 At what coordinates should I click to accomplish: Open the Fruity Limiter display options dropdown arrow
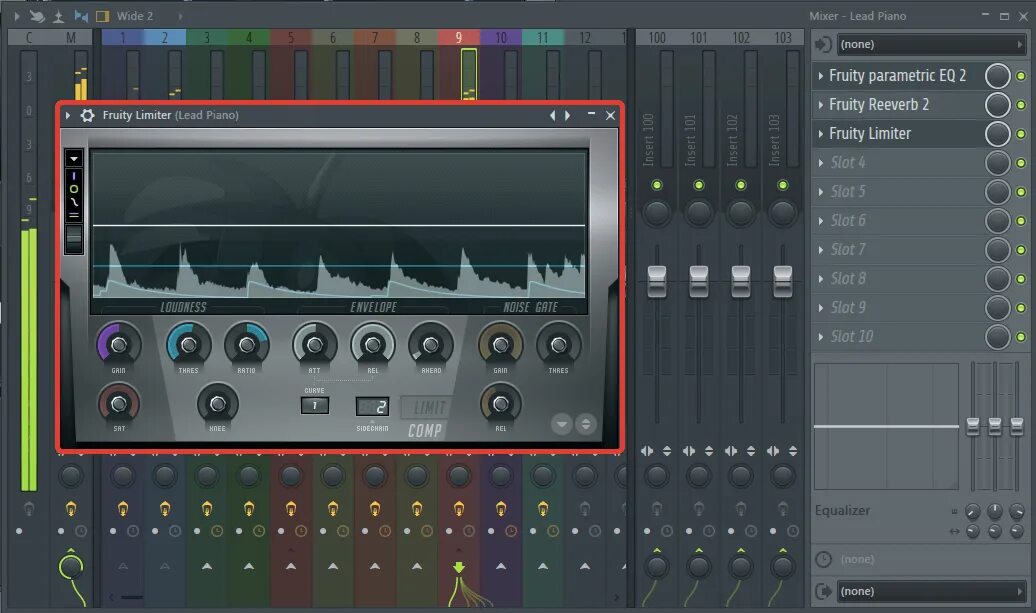click(74, 158)
